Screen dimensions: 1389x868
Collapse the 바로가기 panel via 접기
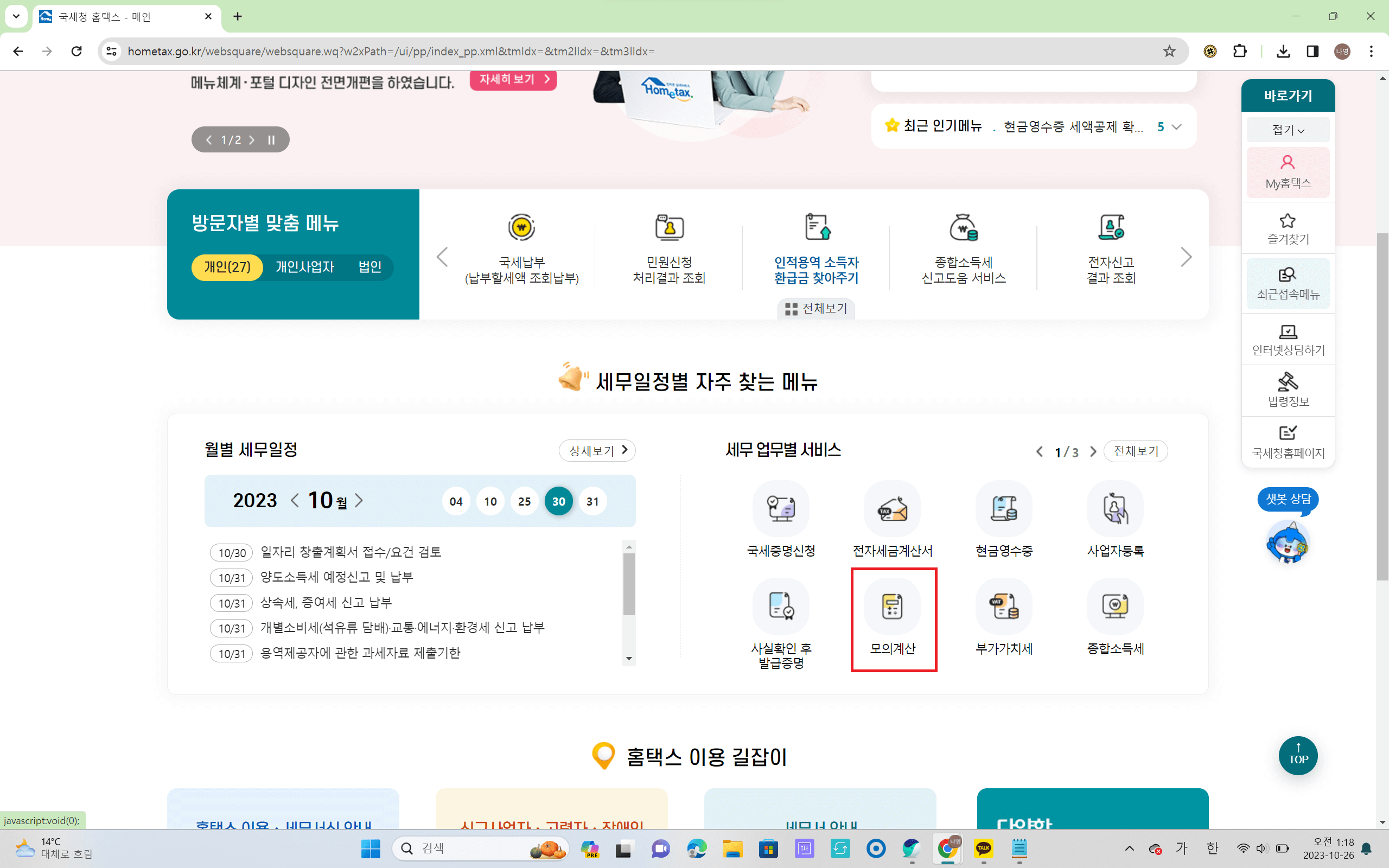[x=1287, y=129]
